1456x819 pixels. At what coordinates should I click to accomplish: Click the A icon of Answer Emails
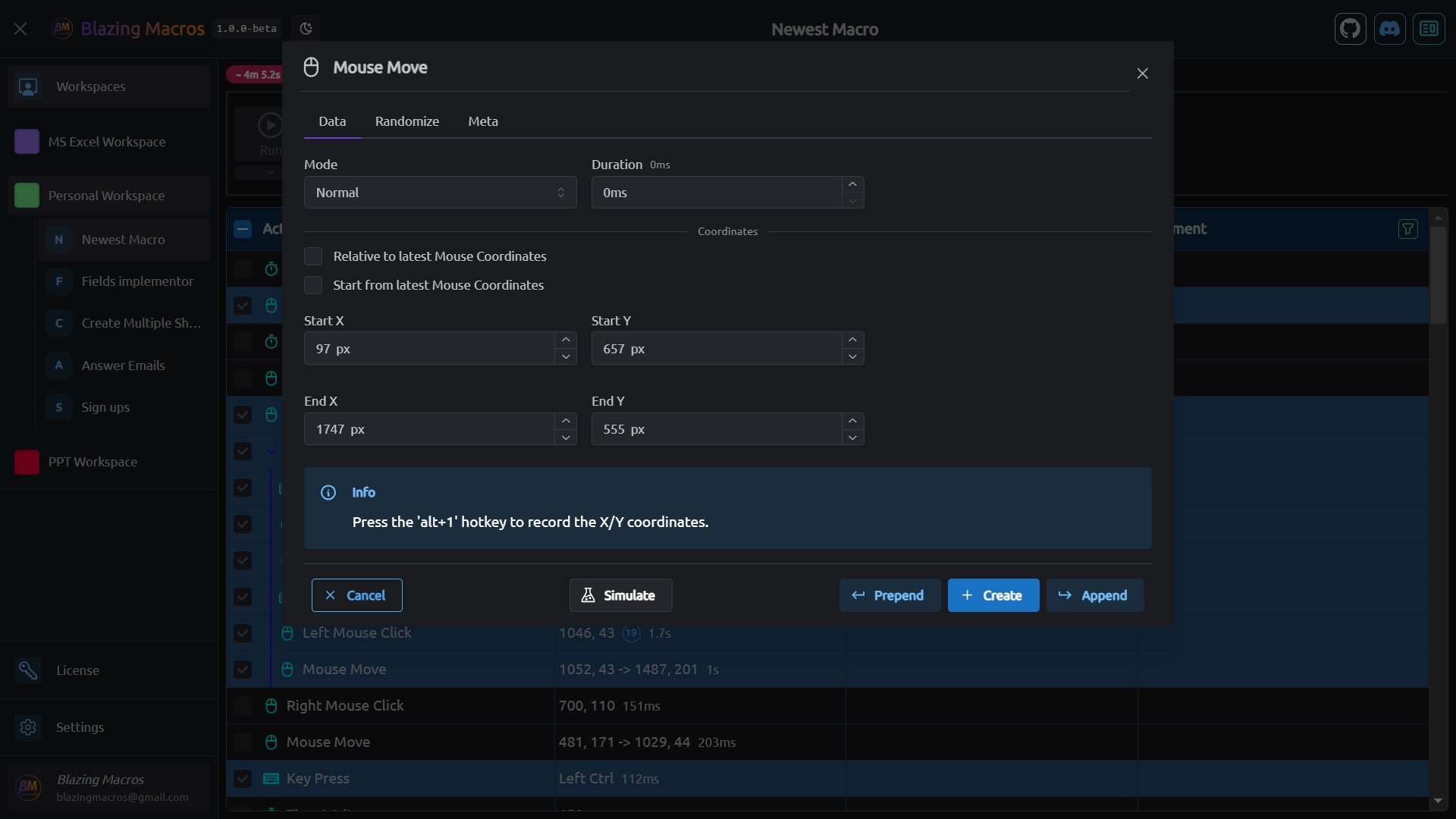click(x=59, y=366)
